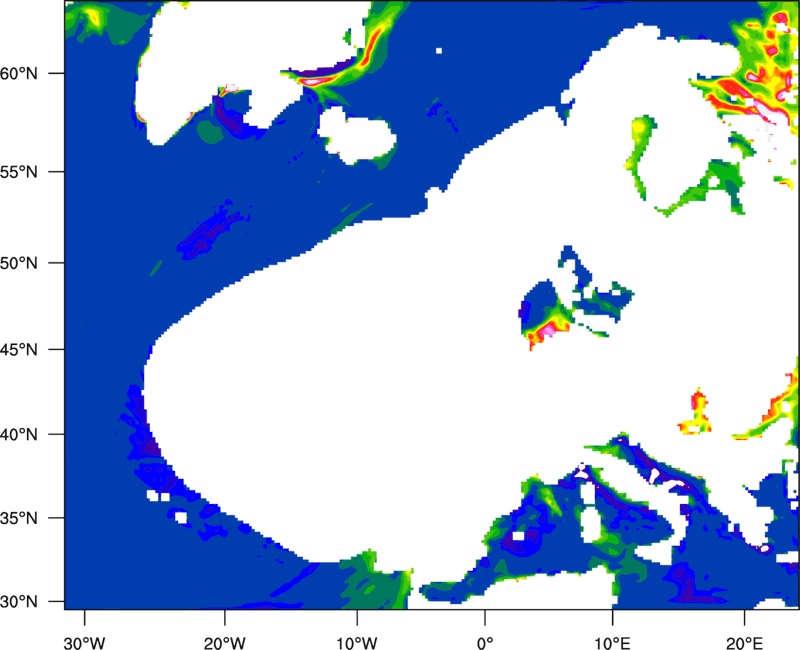Click the 0° longitude label
The height and width of the screenshot is (650, 800).
tap(485, 643)
